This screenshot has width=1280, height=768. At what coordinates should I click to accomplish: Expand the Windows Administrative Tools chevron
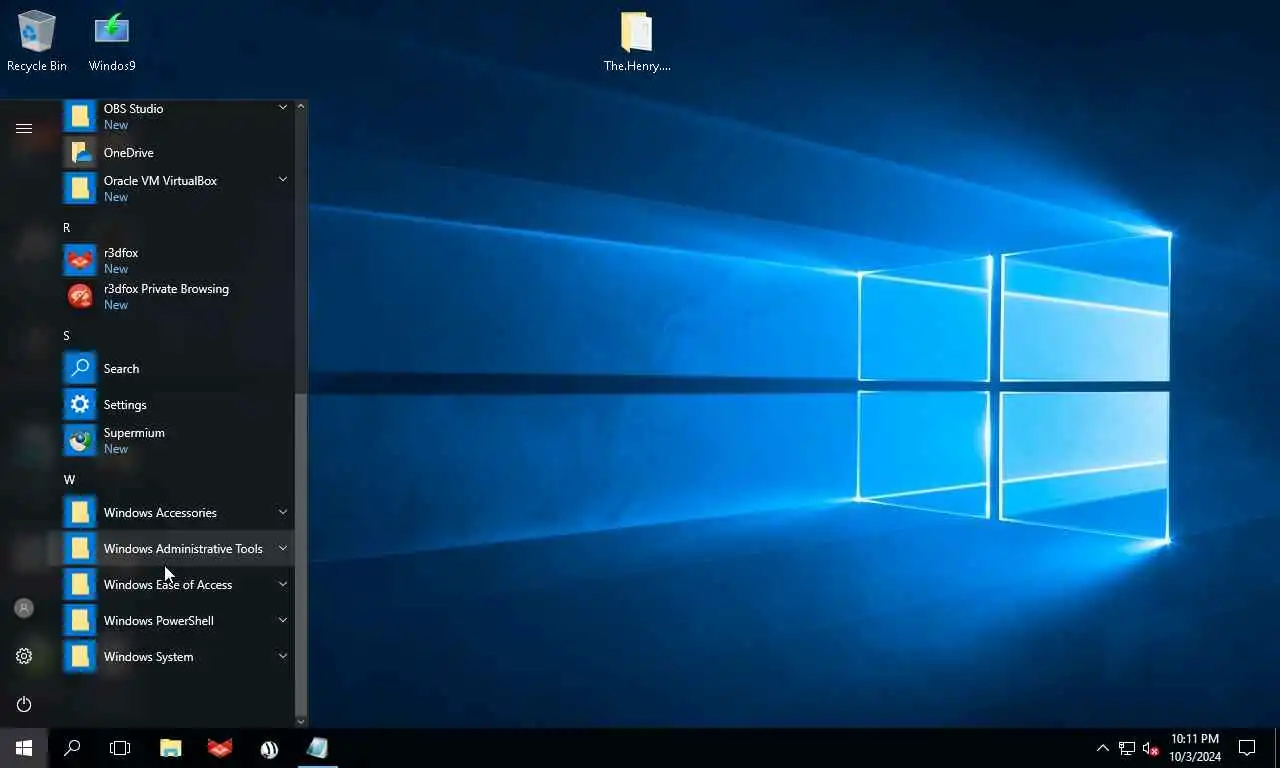283,548
